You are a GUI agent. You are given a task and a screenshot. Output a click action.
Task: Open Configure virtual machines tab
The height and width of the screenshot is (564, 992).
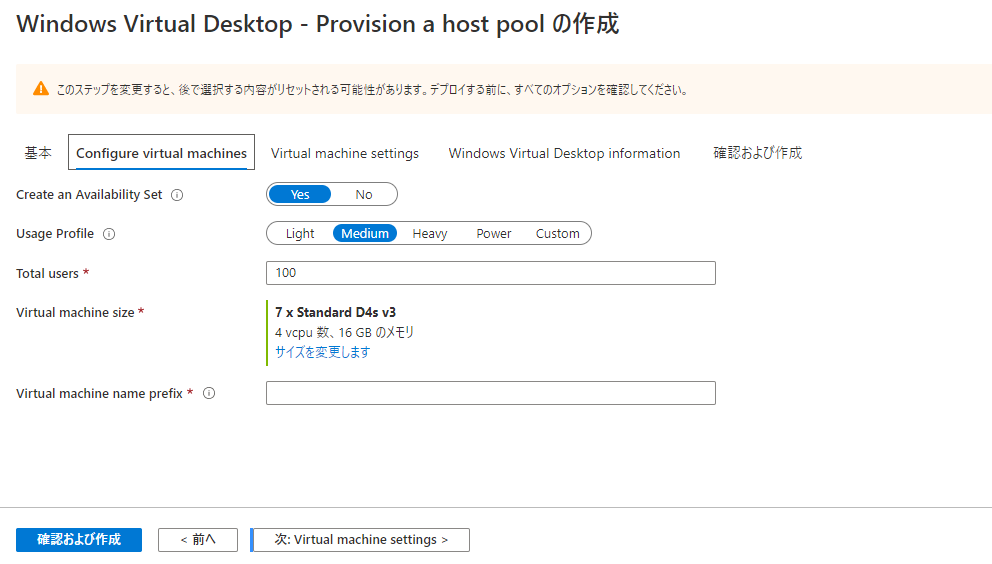tap(161, 153)
